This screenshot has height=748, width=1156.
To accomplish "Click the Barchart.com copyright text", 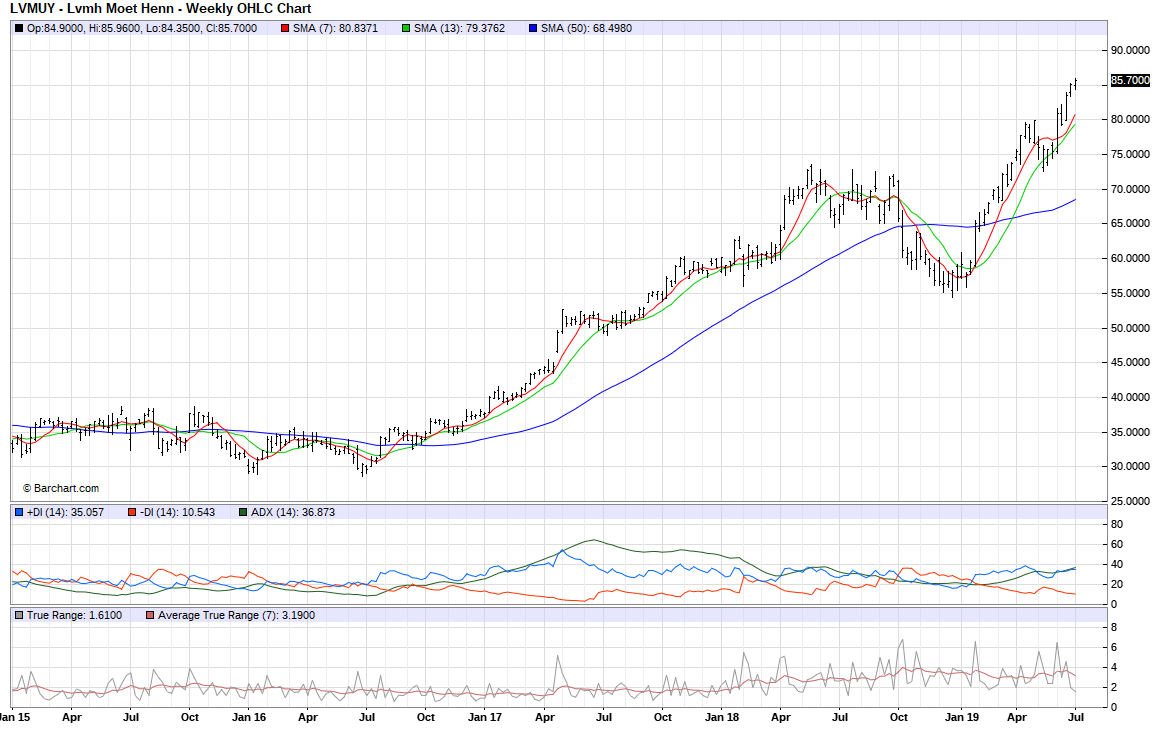I will click(x=61, y=489).
